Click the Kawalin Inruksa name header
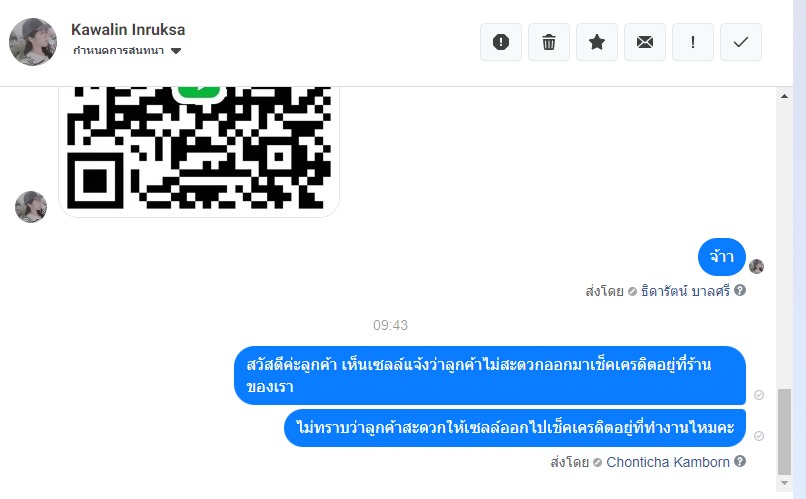The image size is (806, 499). coord(128,30)
